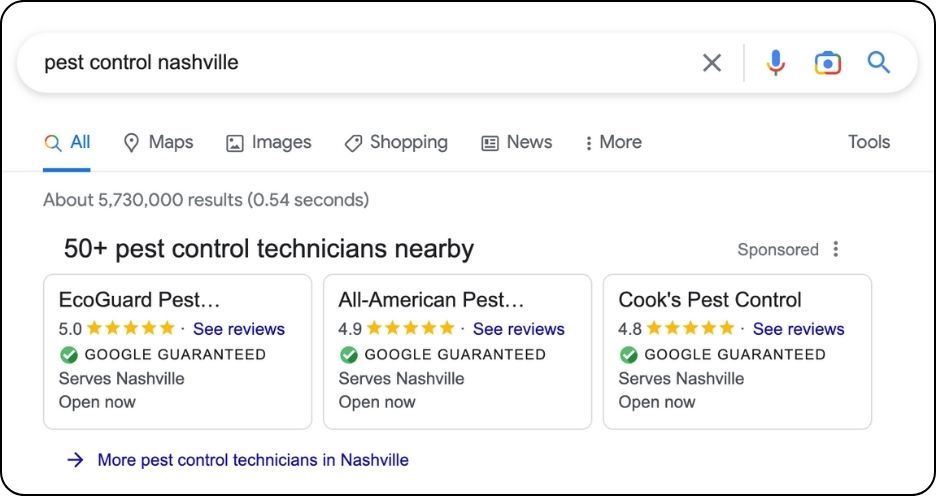Image resolution: width=936 pixels, height=497 pixels.
Task: Click the Google Guaranteed checkmark for Cook's
Action: tap(628, 355)
